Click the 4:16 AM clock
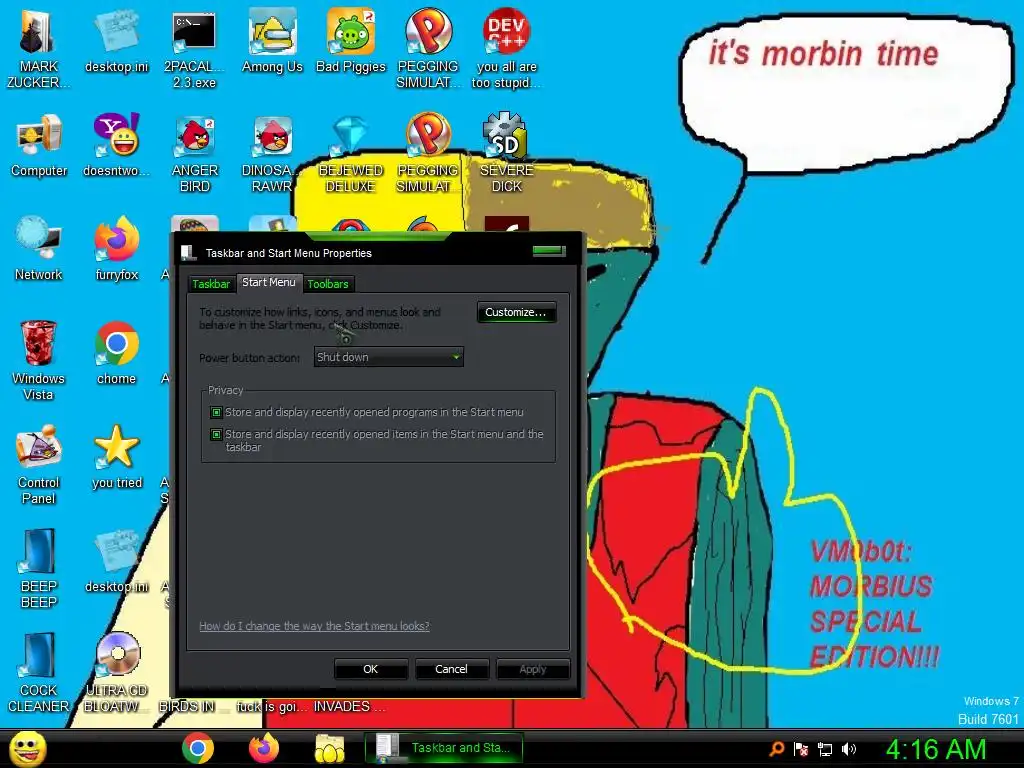The height and width of the screenshot is (768, 1024). click(x=936, y=750)
